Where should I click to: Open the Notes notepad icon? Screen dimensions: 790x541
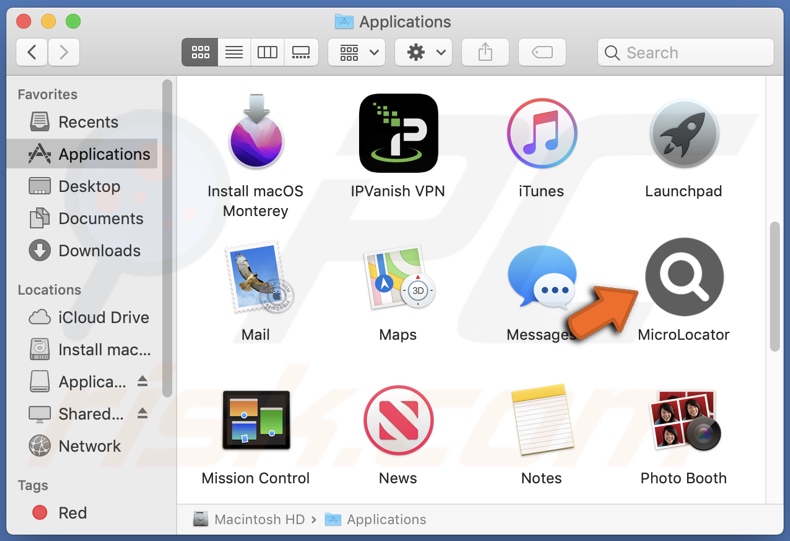[x=542, y=419]
